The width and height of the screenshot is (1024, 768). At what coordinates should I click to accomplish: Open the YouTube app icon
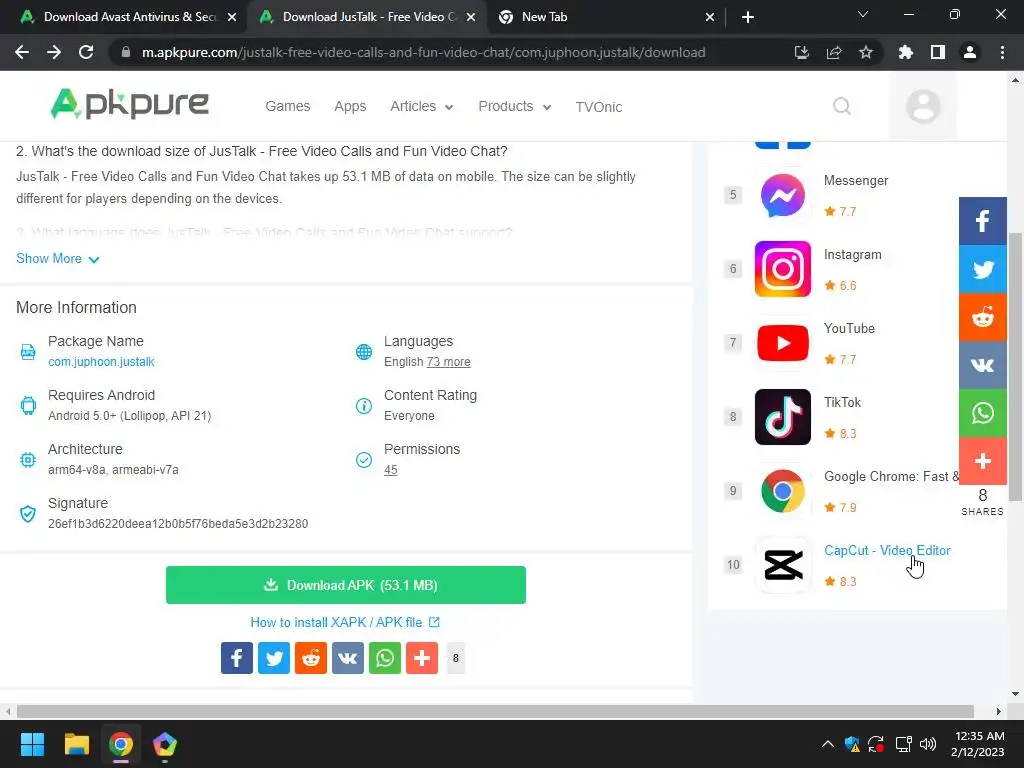coord(782,343)
